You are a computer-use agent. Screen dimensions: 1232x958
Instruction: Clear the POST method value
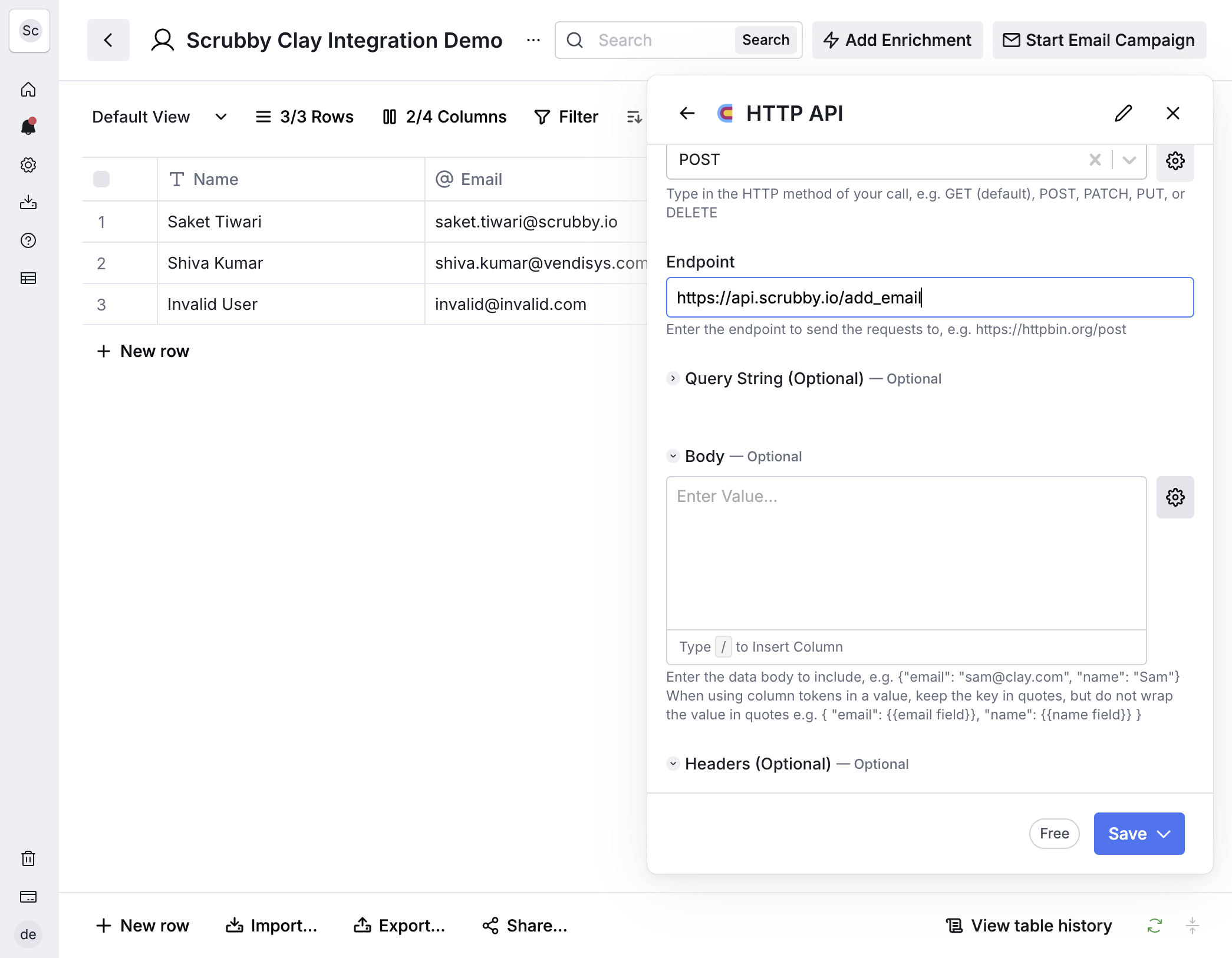pos(1095,160)
